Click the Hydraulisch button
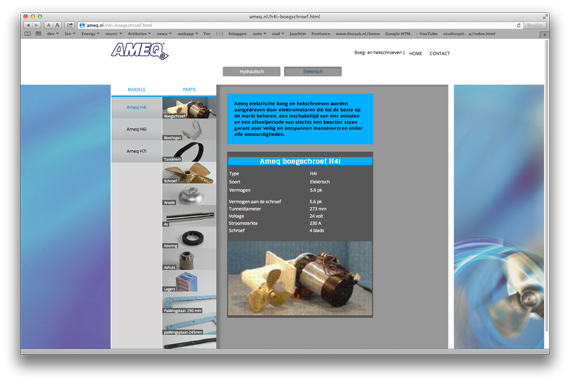570x383 pixels. [x=252, y=72]
